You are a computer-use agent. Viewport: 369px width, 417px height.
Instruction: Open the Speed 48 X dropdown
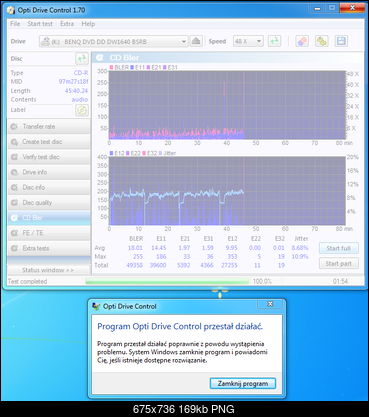pos(248,41)
